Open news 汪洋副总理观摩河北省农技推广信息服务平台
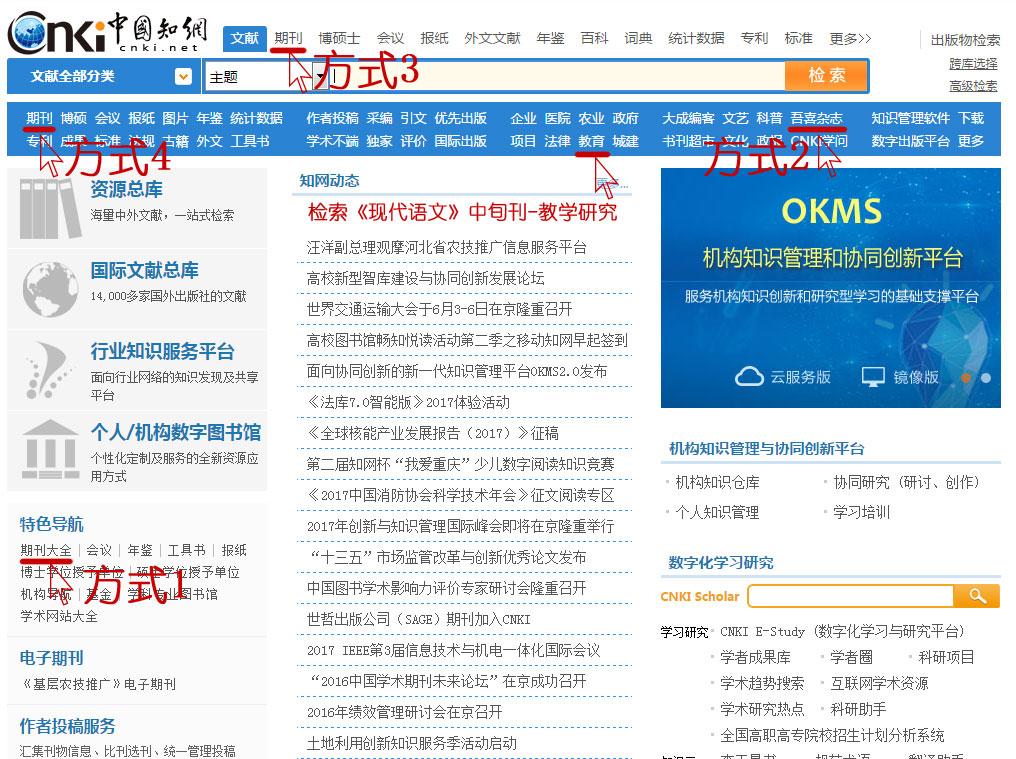Viewport: 1016px width, 759px height. tap(446, 247)
